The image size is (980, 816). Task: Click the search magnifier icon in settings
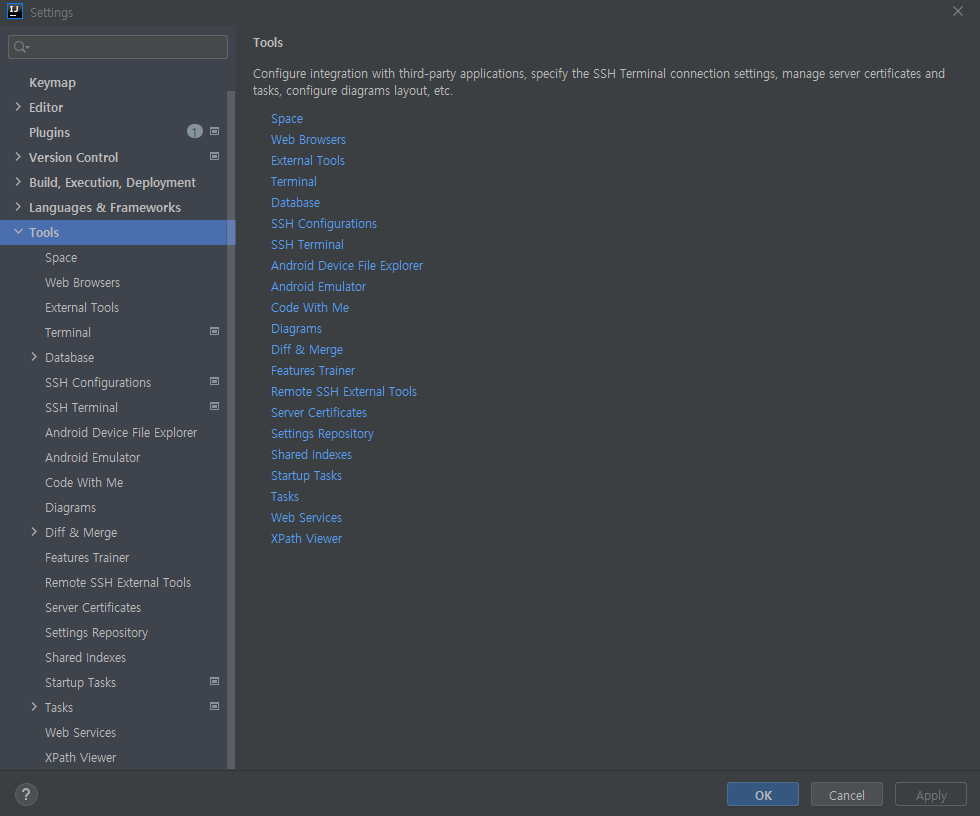tap(21, 47)
